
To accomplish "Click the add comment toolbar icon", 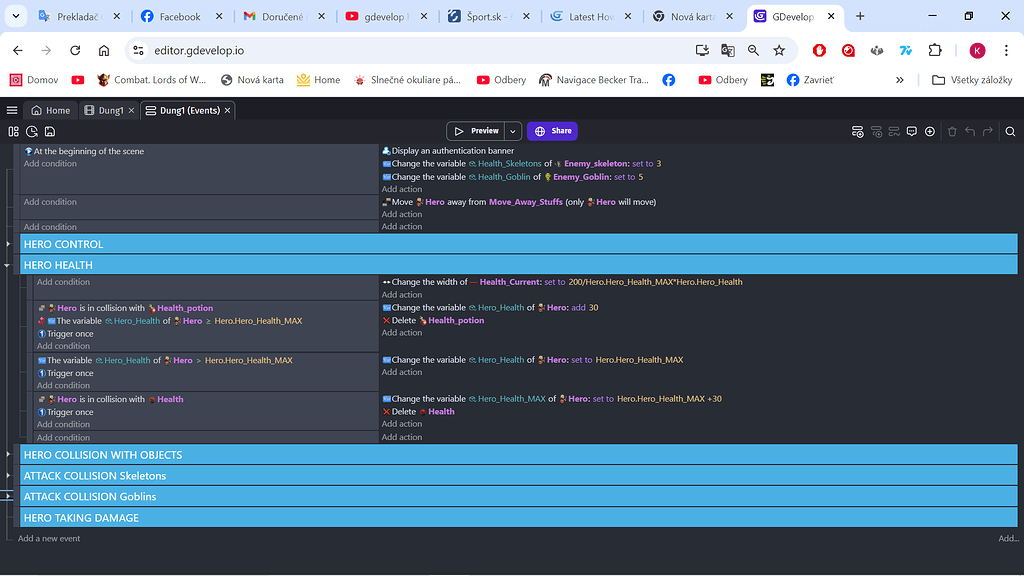I will pyautogui.click(x=911, y=131).
